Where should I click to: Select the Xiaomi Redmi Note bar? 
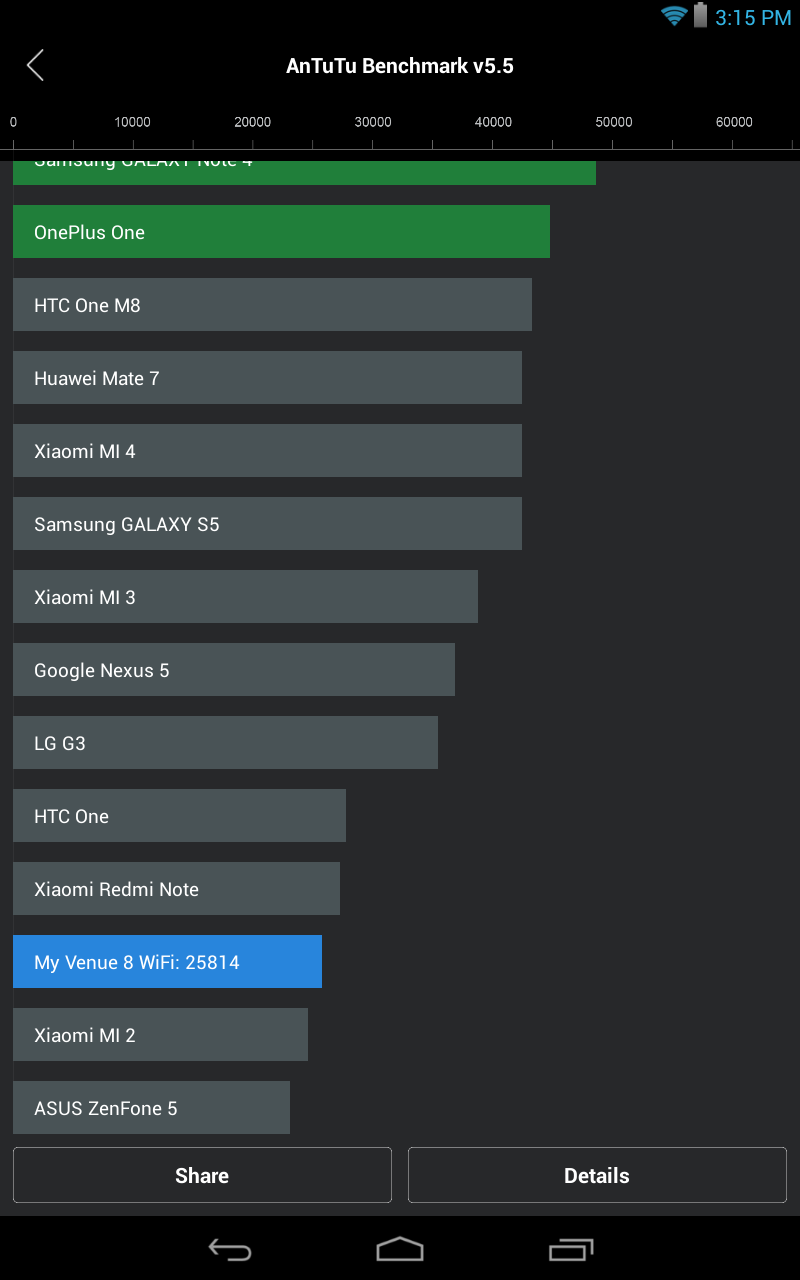point(176,889)
